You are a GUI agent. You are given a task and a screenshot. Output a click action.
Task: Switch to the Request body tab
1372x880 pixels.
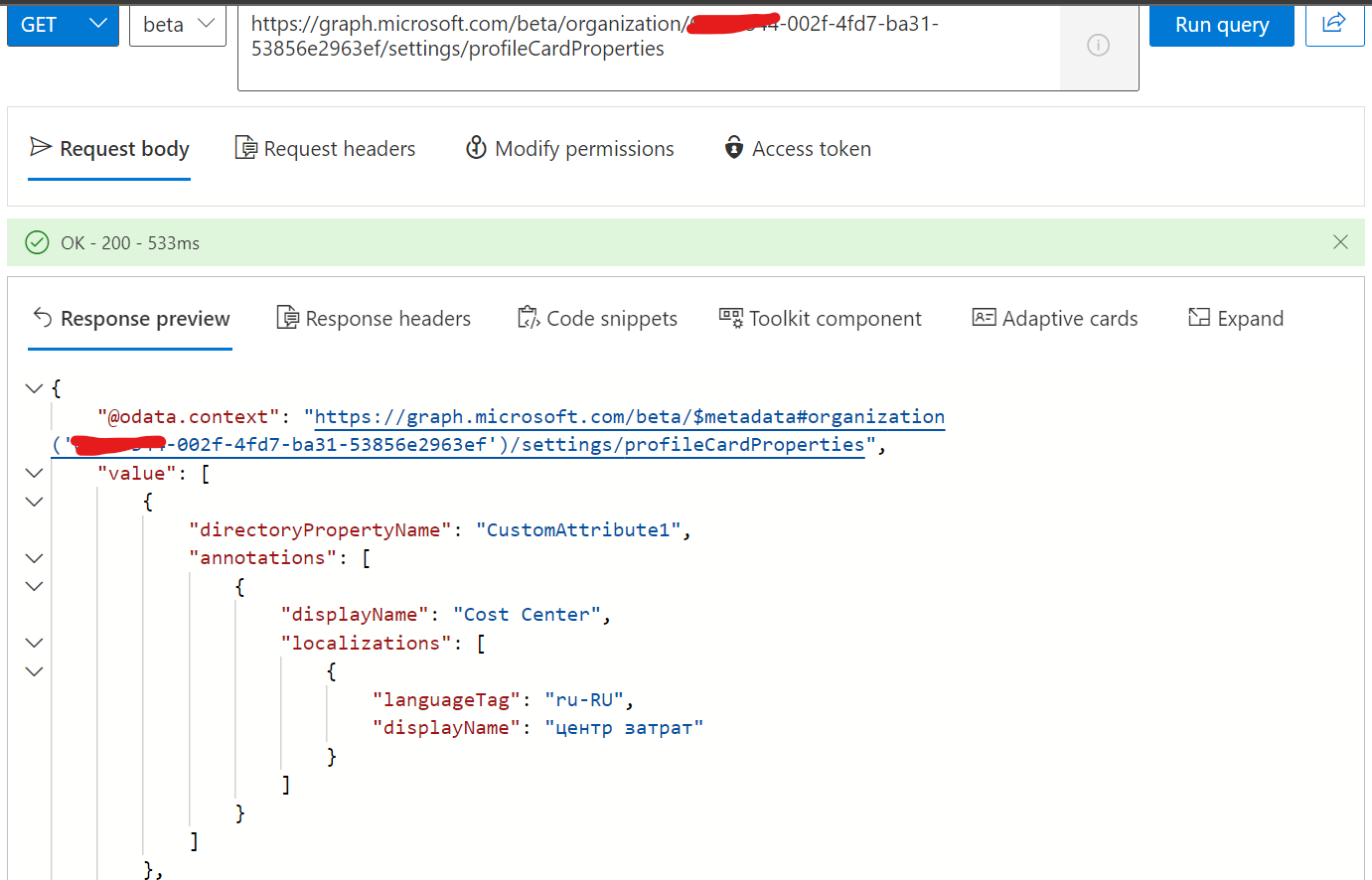109,149
